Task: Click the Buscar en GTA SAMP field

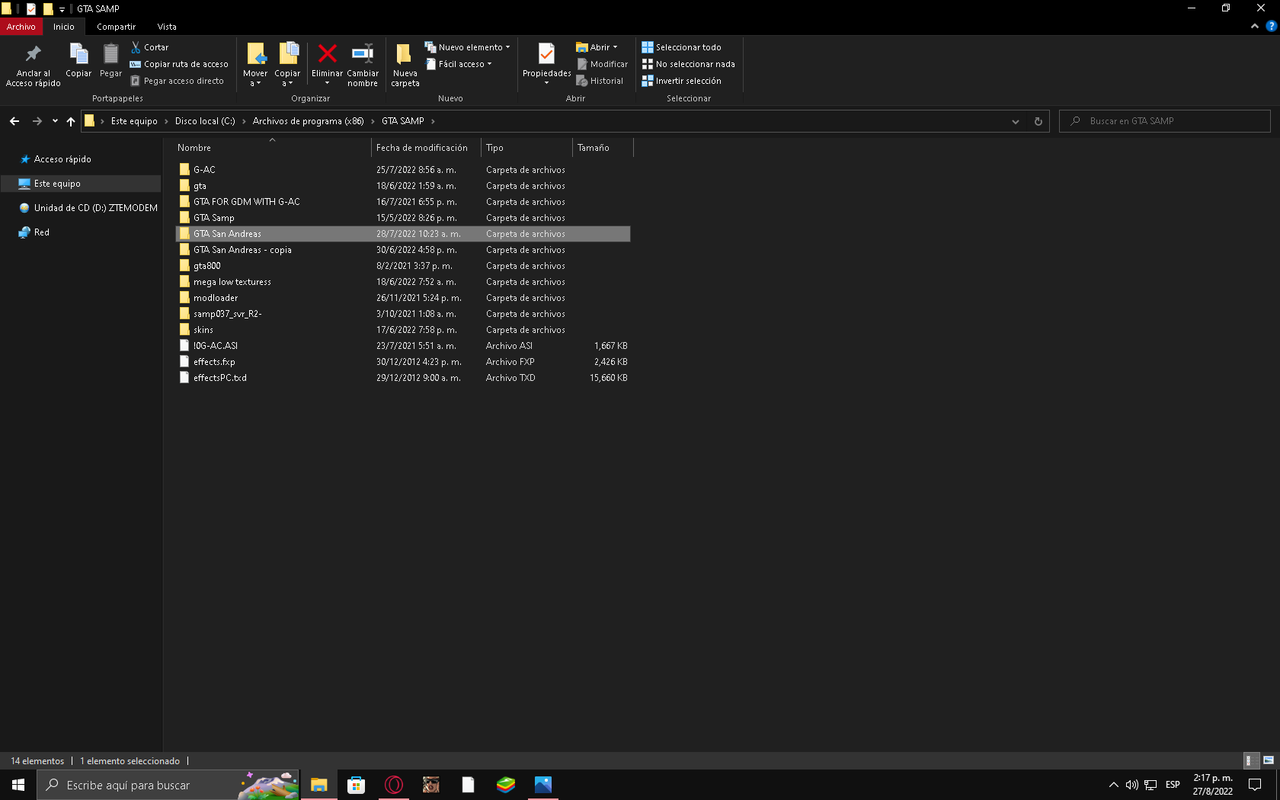Action: point(1165,121)
